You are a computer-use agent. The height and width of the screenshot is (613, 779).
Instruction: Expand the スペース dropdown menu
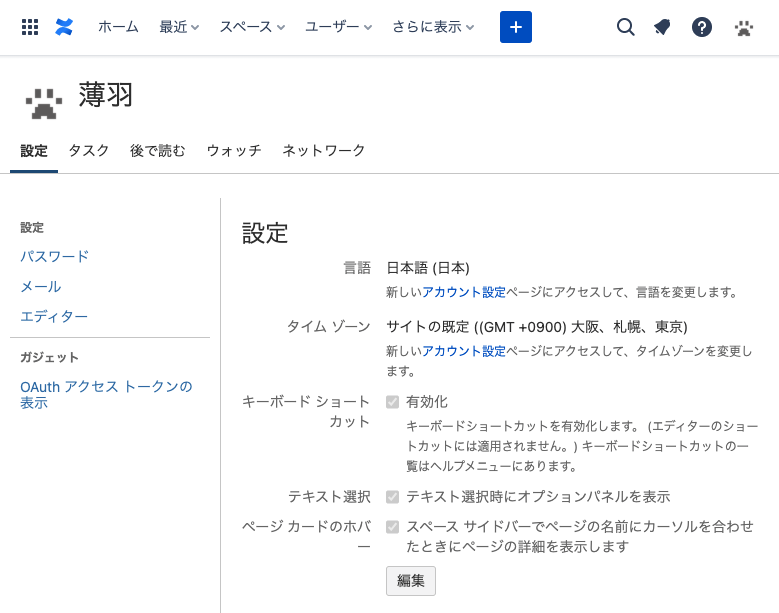[x=252, y=27]
